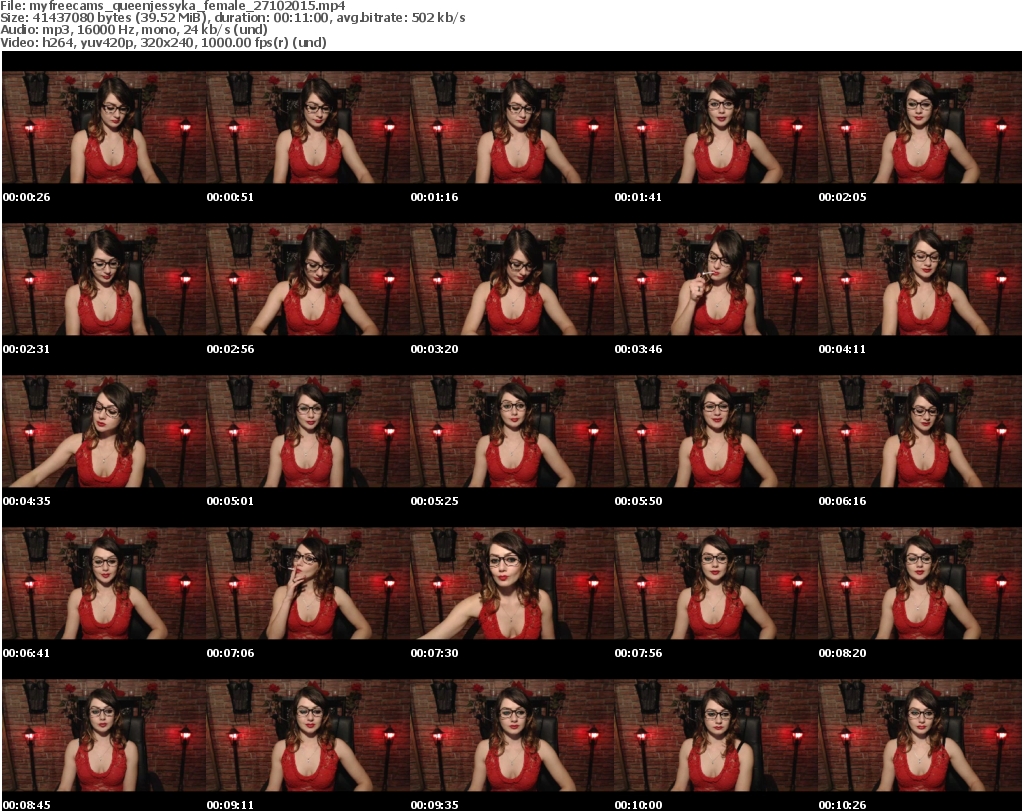Open the last thumbnail at 00:10:26

coord(920,736)
